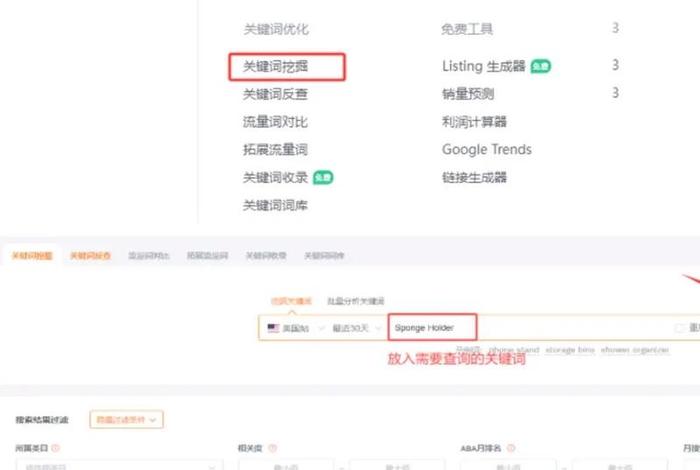
Task: Open Google Trends tool link
Action: pyautogui.click(x=487, y=150)
